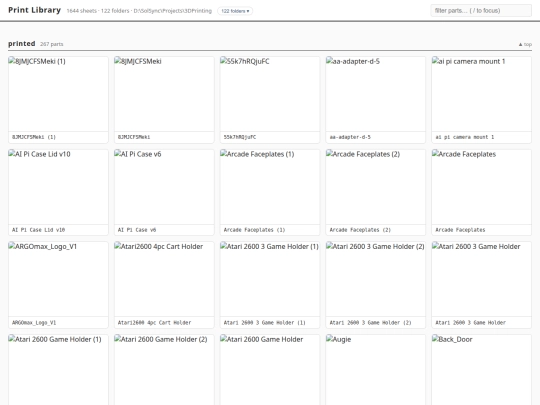Open the AI Pi Case v6 thumbnail
540x405 pixels.
(164, 187)
